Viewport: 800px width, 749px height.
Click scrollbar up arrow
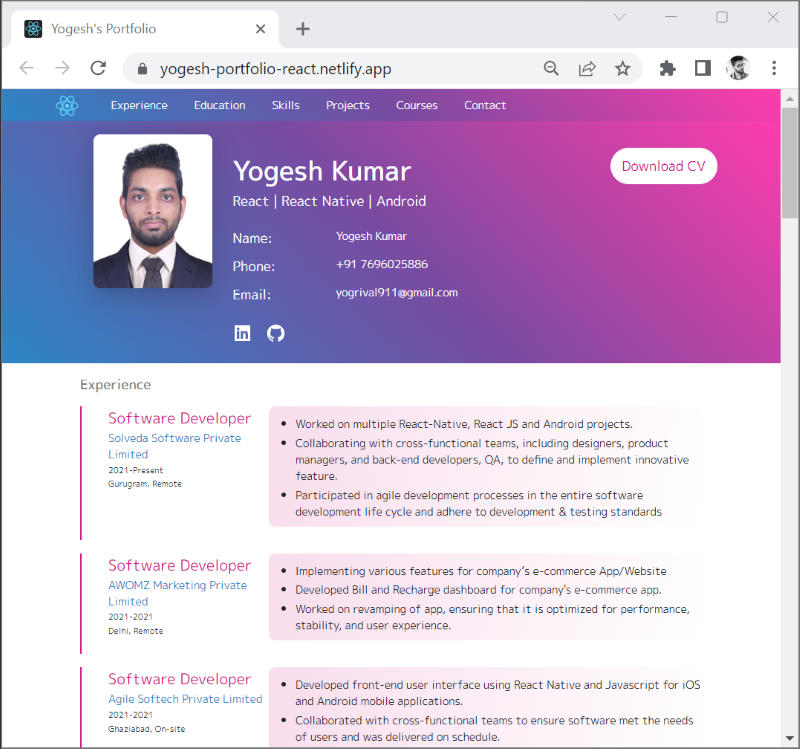click(790, 98)
